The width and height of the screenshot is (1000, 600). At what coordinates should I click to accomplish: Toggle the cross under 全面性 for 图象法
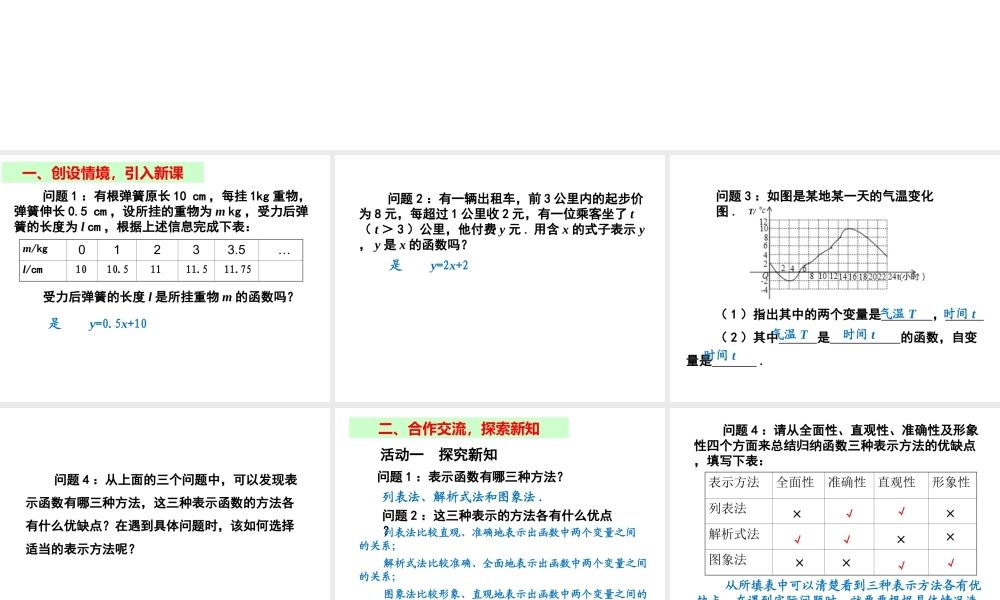(x=797, y=562)
